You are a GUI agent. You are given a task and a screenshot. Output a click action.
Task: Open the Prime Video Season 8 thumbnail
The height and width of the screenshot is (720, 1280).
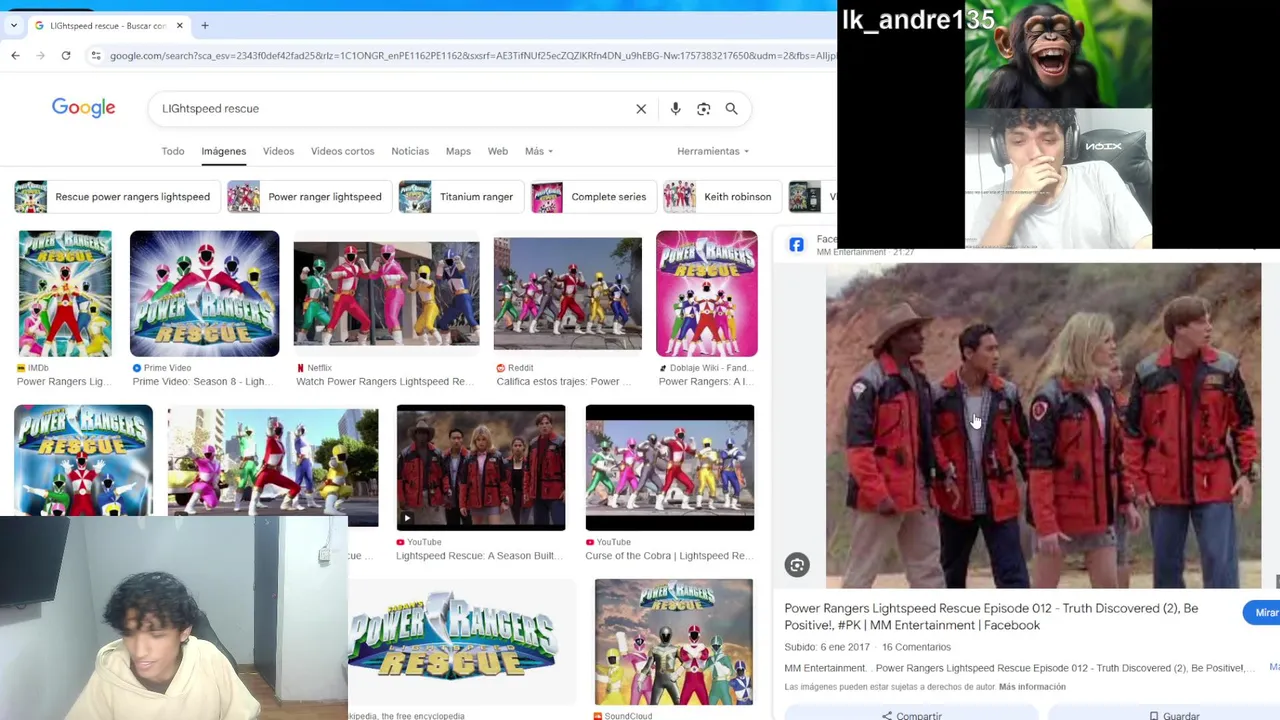(204, 293)
